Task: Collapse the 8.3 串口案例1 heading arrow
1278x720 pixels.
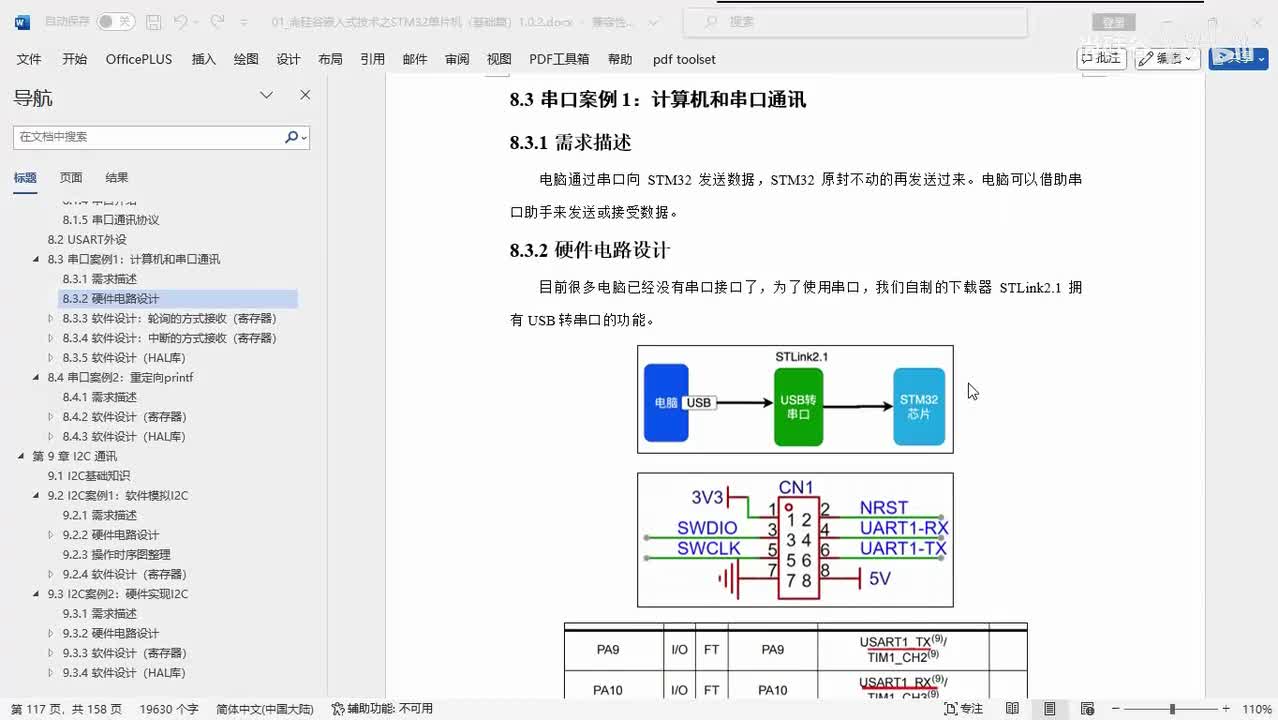Action: (x=37, y=259)
